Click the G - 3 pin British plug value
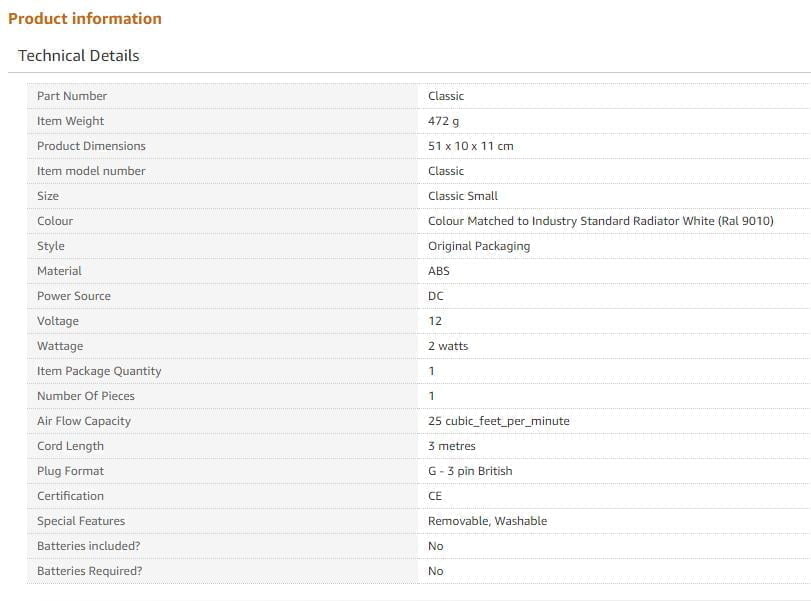This screenshot has width=811, height=601. click(x=470, y=471)
